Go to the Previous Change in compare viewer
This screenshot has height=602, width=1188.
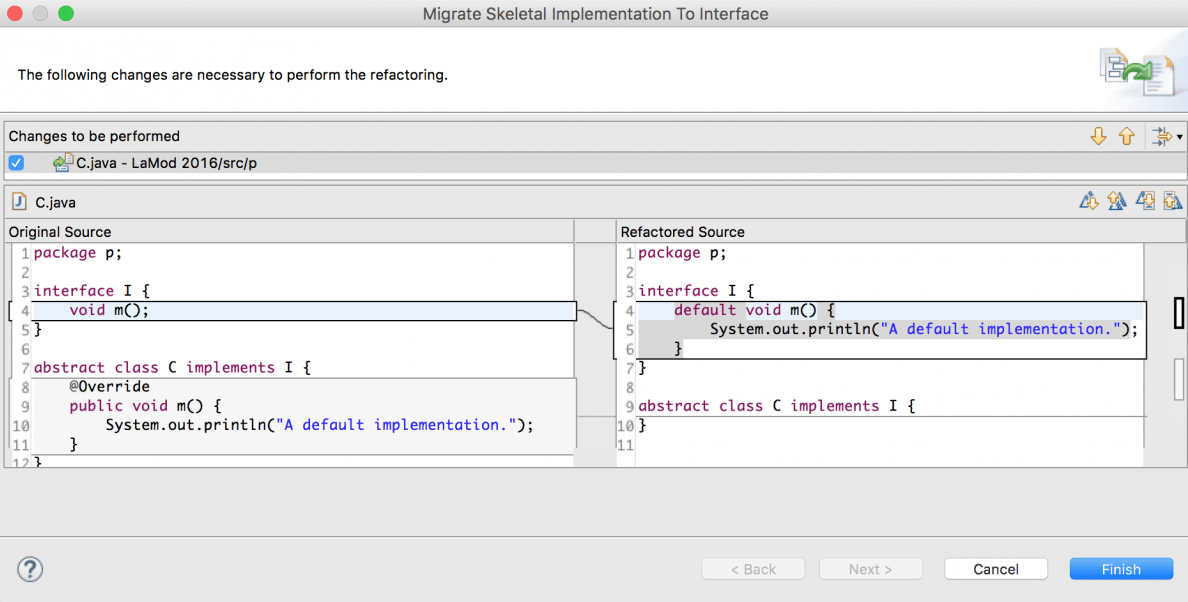click(1172, 201)
